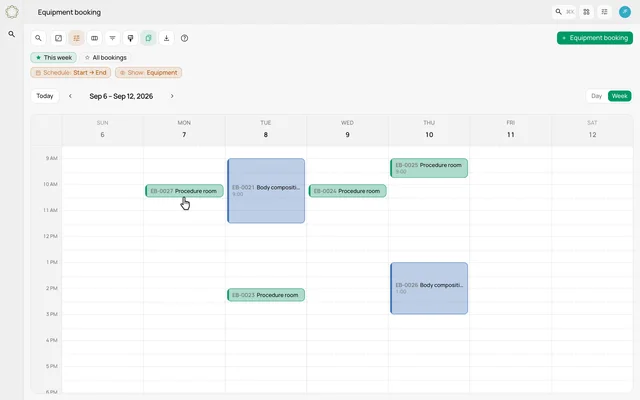Open the apps grid icon in header
This screenshot has width=640, height=400.
point(587,12)
